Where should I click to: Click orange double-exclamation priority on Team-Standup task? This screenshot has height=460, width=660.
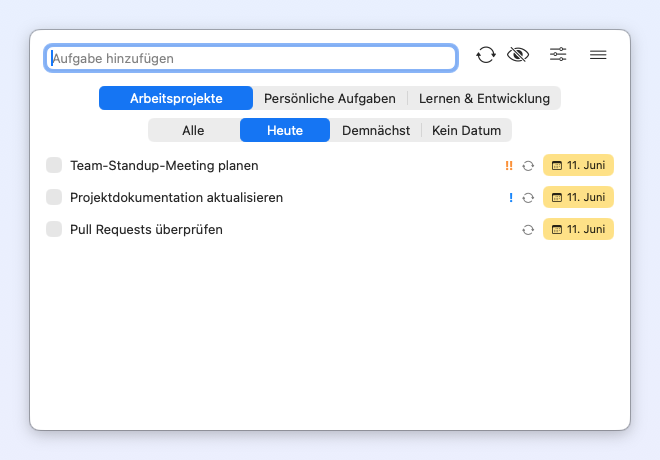509,165
